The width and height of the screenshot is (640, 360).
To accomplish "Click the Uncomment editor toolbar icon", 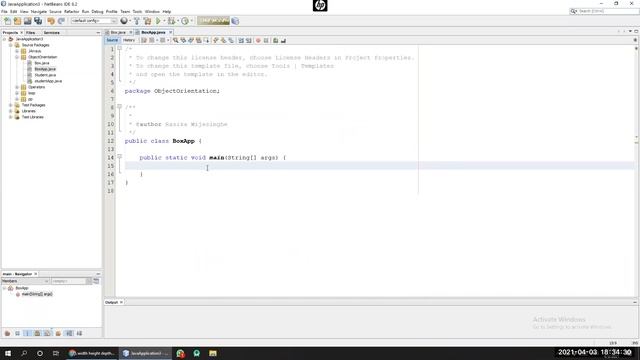I will (283, 40).
